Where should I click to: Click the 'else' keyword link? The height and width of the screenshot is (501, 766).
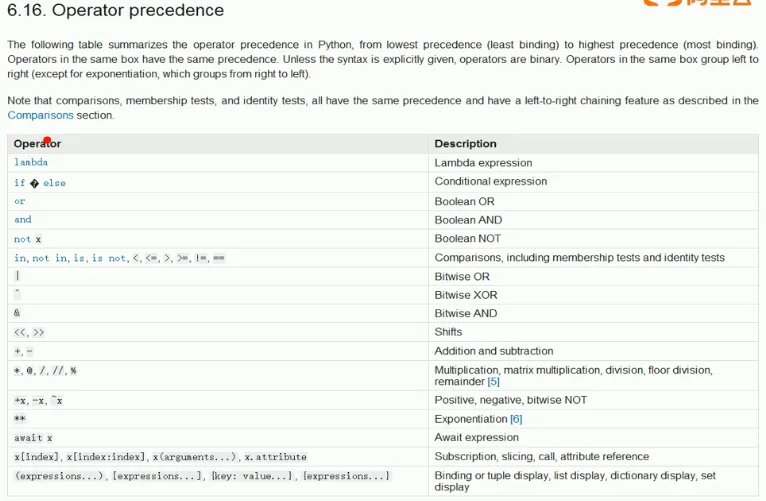(54, 183)
